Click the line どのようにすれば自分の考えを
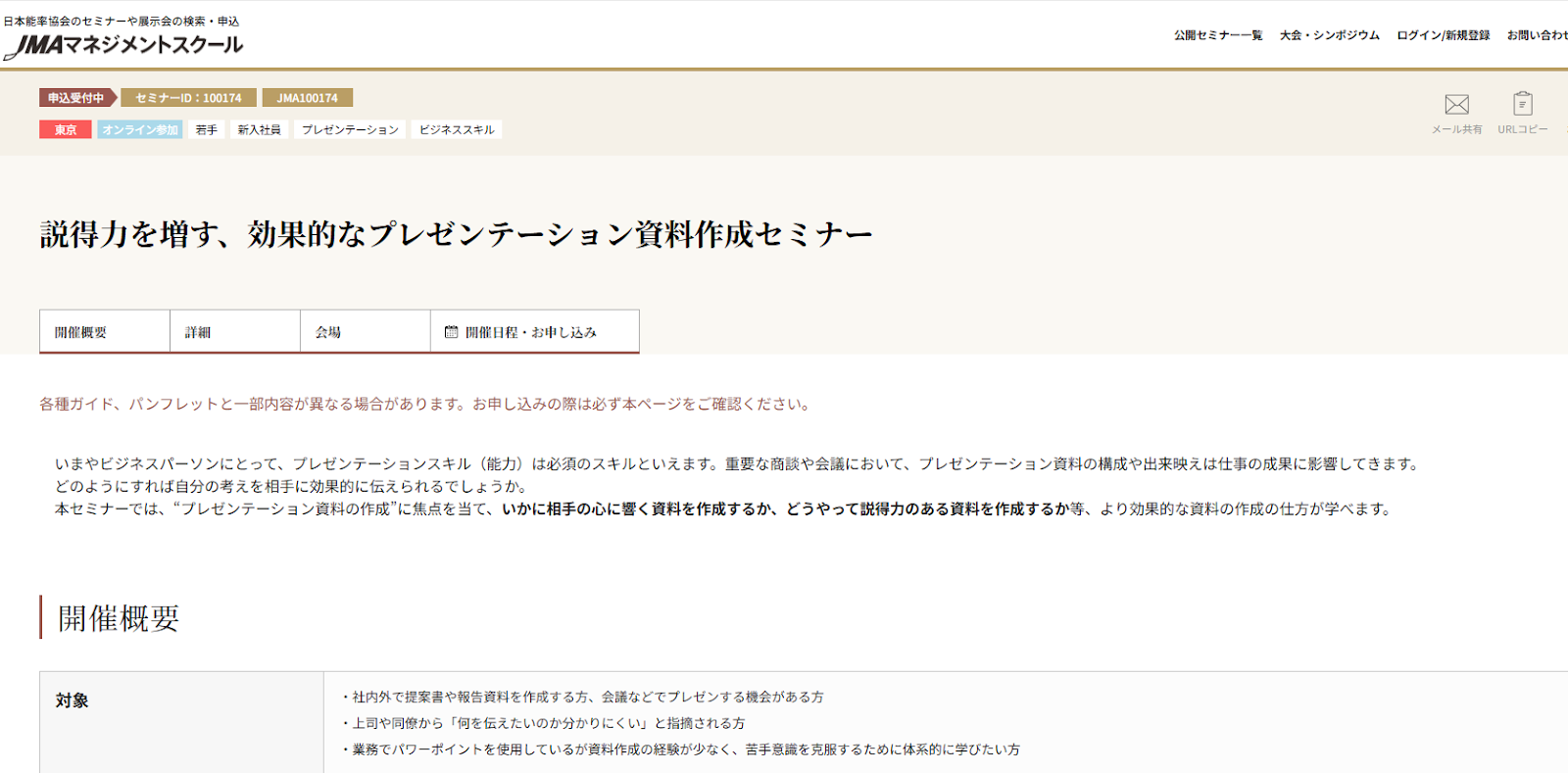The width and height of the screenshot is (1568, 773). click(293, 486)
